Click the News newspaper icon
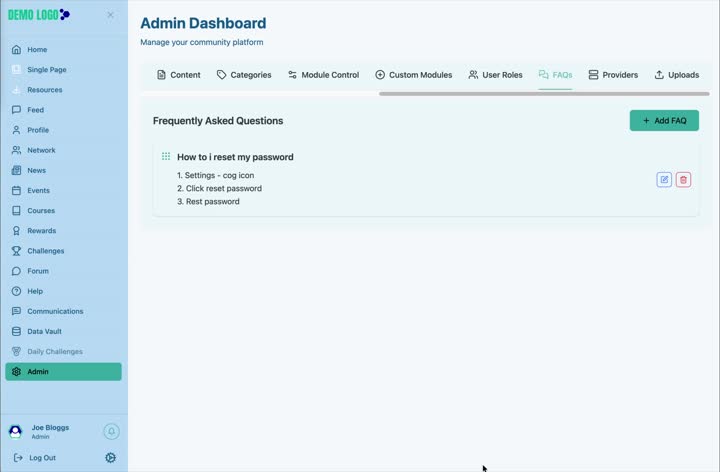 [16, 170]
